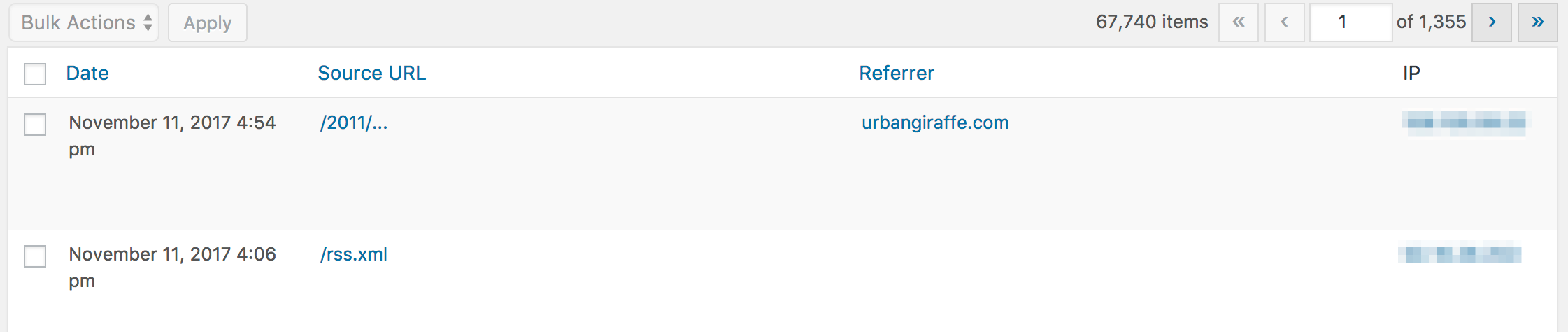Sort by the Date column header
The image size is (1568, 332).
(87, 73)
